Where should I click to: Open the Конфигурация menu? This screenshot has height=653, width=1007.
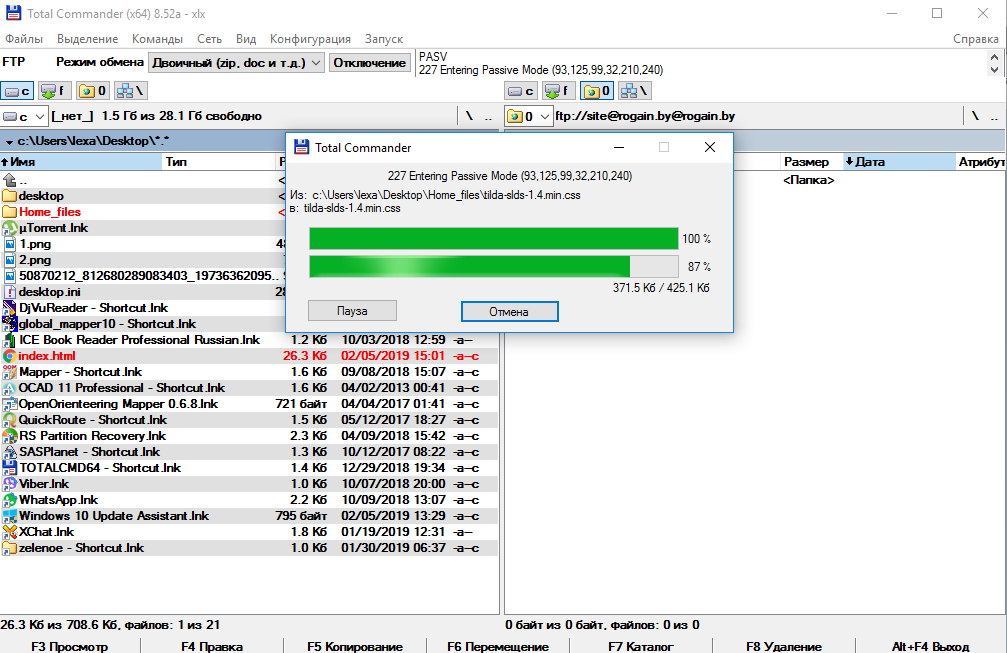[310, 39]
